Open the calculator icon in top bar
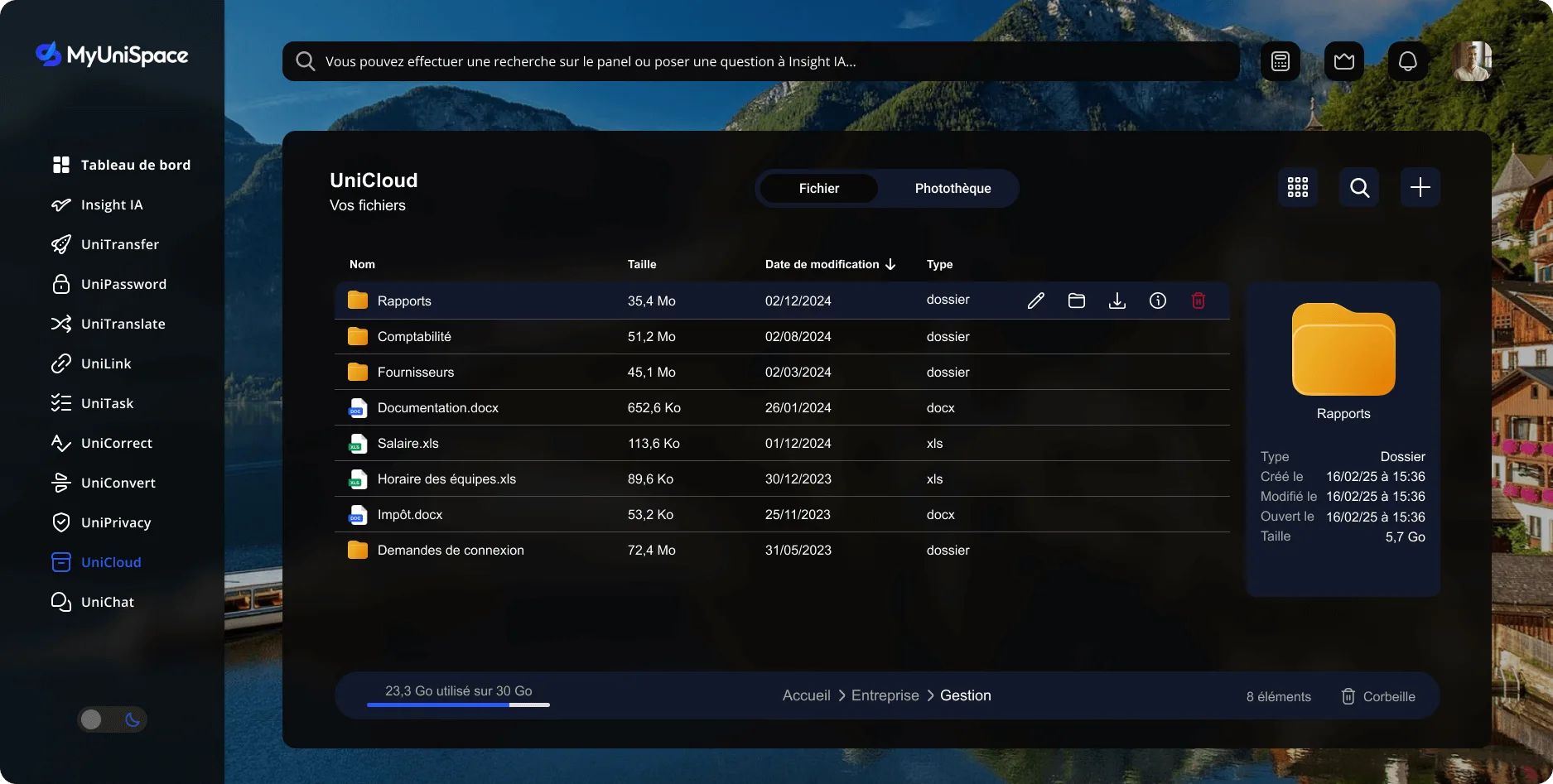The height and width of the screenshot is (784, 1553). pyautogui.click(x=1281, y=61)
